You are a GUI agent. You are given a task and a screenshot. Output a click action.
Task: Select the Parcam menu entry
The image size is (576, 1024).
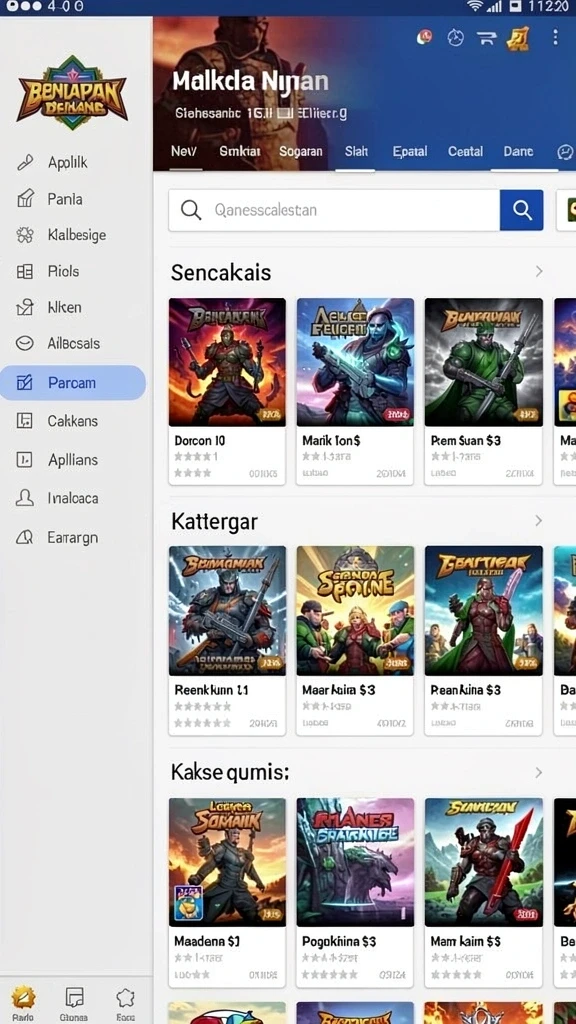72,383
